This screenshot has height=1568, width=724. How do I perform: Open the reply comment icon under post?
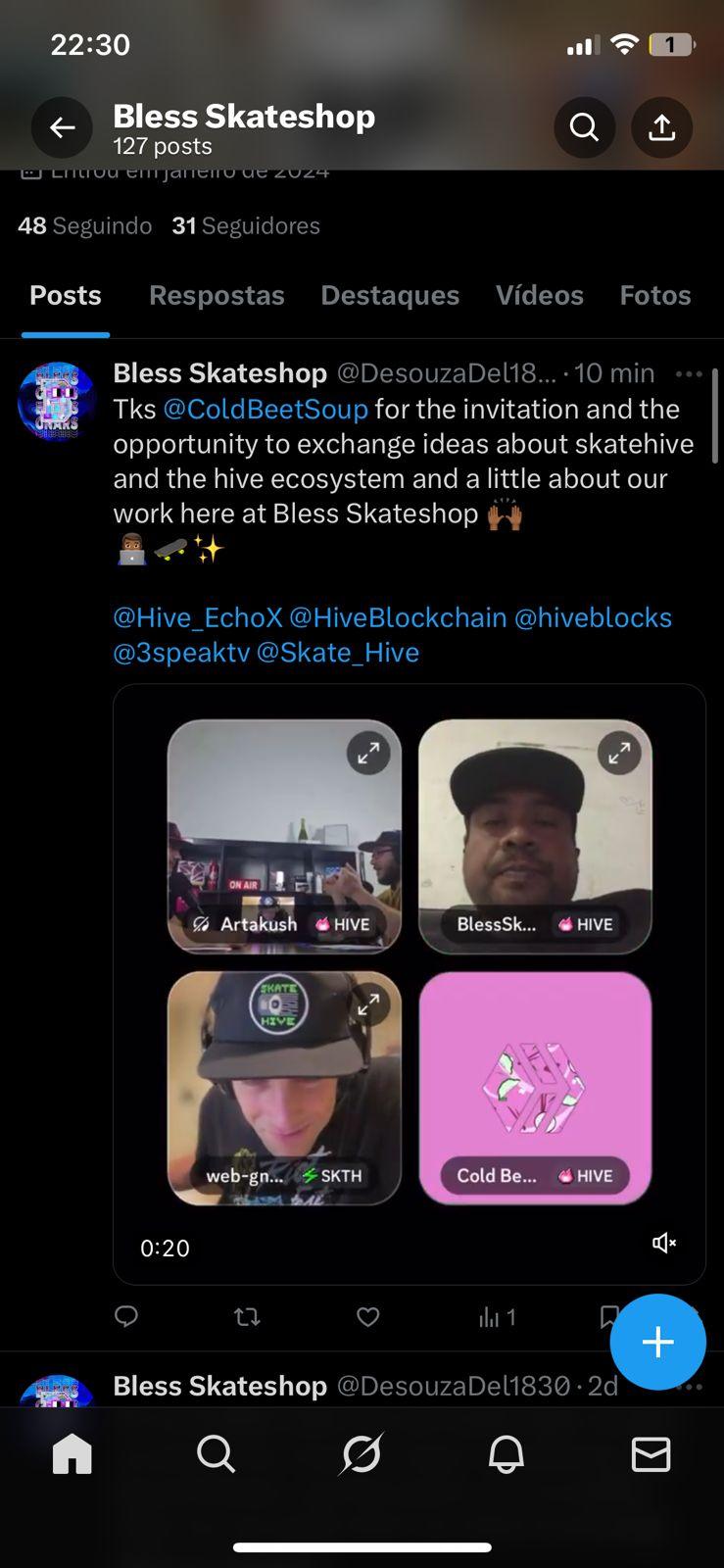[x=126, y=1316]
